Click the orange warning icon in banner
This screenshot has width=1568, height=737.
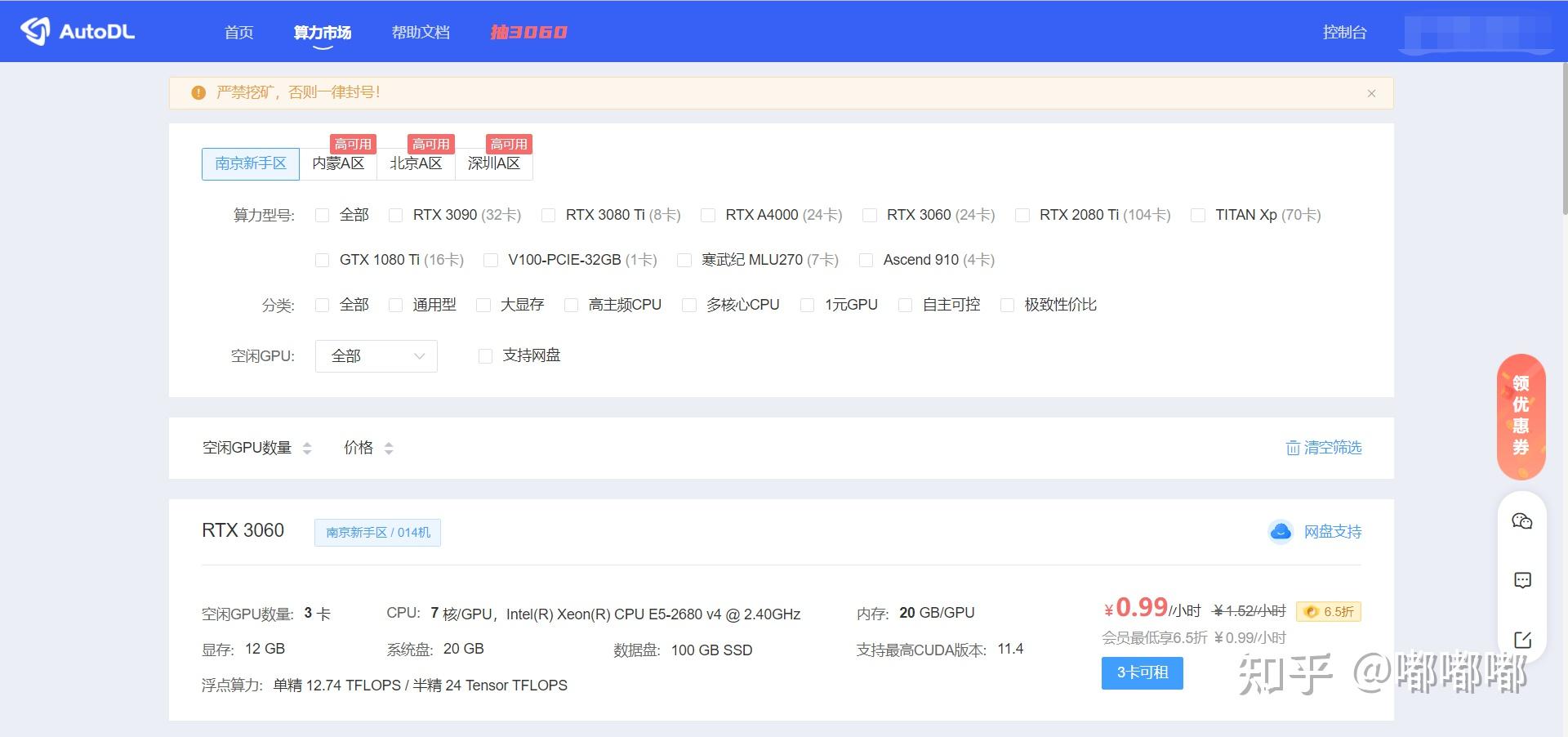point(198,93)
